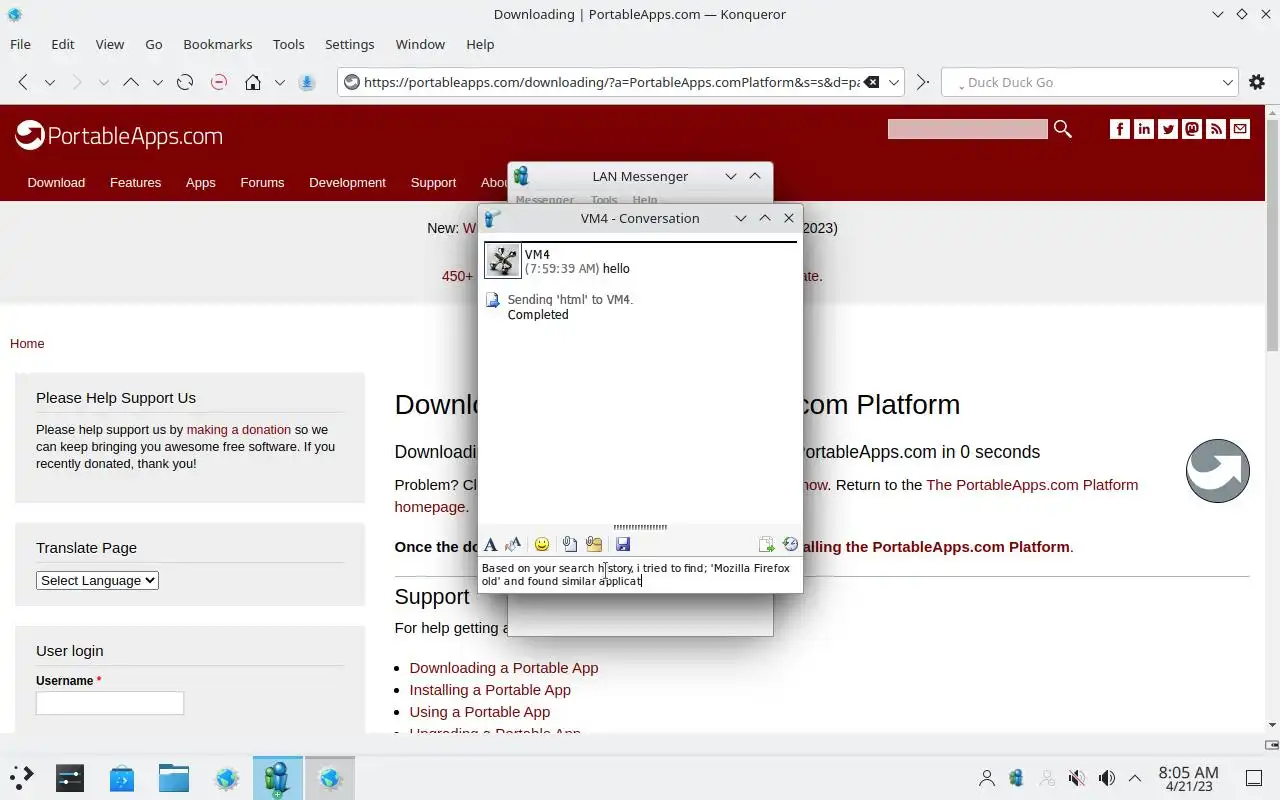Open the RSS feed icon
The width and height of the screenshot is (1280, 800).
pos(1216,129)
